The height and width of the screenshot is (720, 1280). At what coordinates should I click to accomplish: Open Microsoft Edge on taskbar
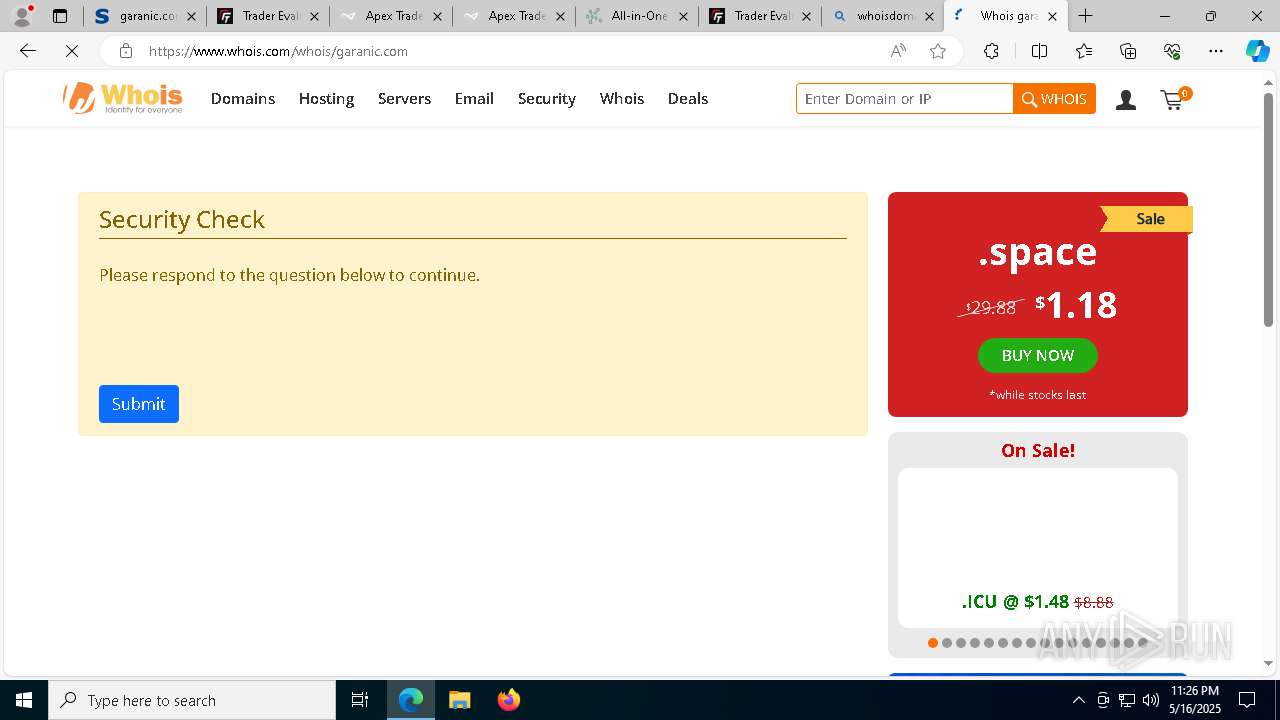411,700
